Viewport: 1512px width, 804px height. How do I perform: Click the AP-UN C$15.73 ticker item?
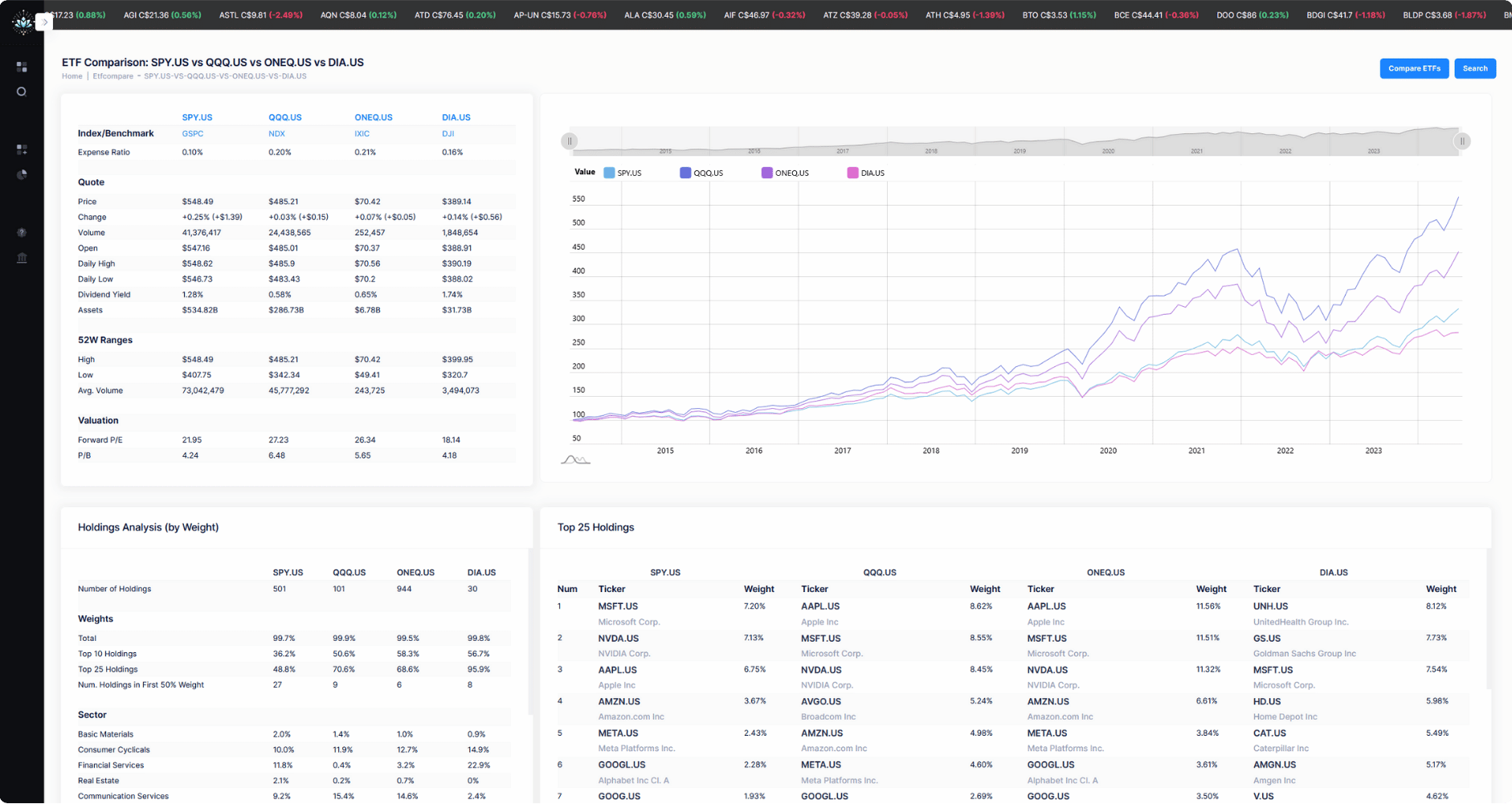(560, 15)
